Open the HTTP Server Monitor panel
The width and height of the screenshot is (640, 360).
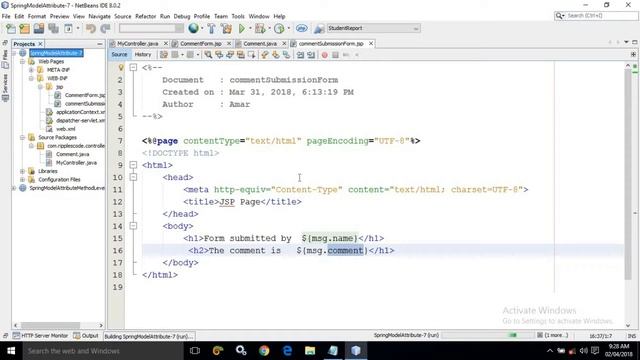(x=40, y=336)
